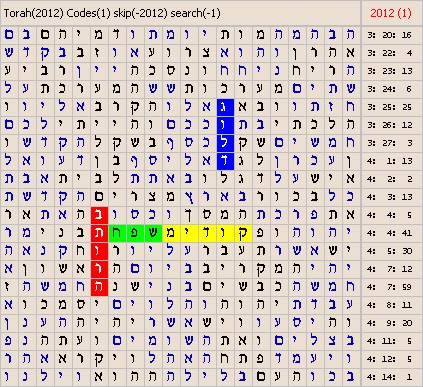Image resolution: width=423 pixels, height=387 pixels.
Task: Select verse reference '4: 4: 5'
Action: point(390,215)
